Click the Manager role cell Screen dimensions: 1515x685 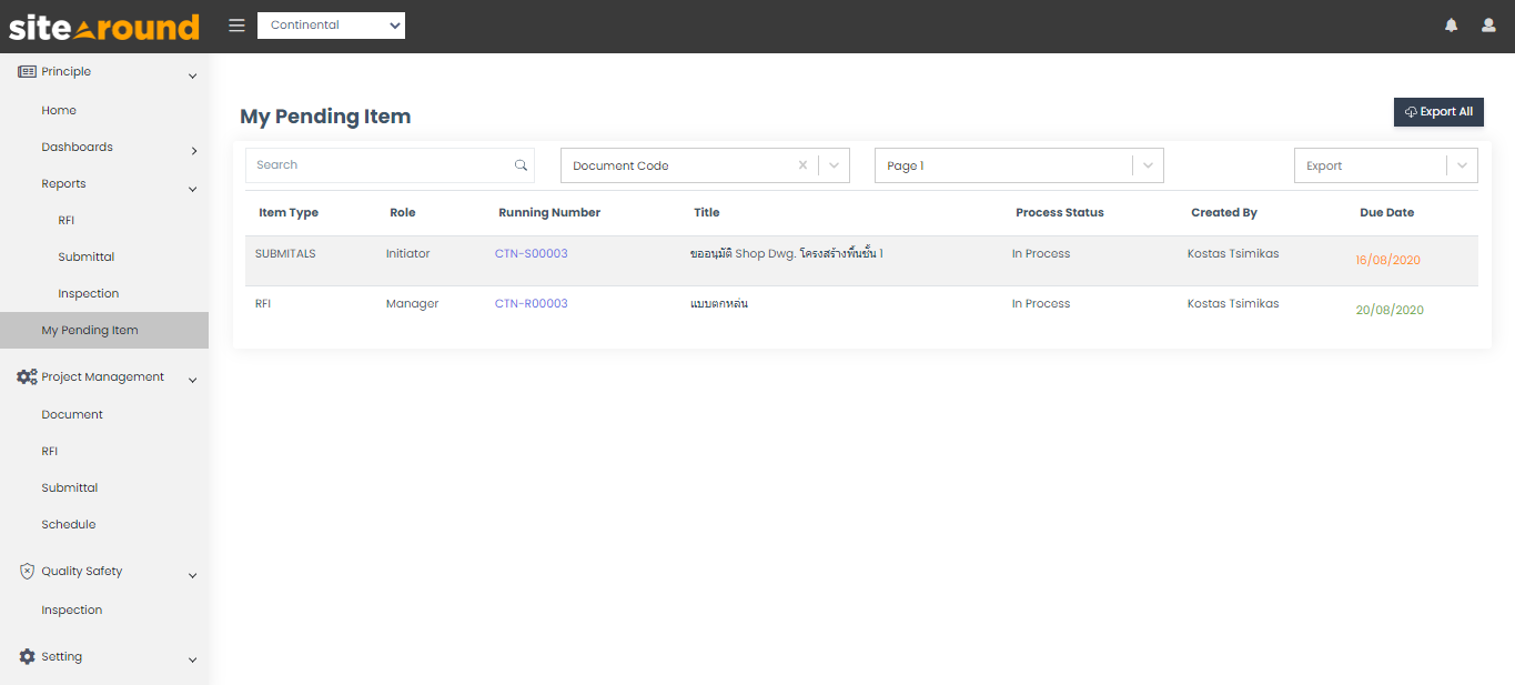coord(412,304)
